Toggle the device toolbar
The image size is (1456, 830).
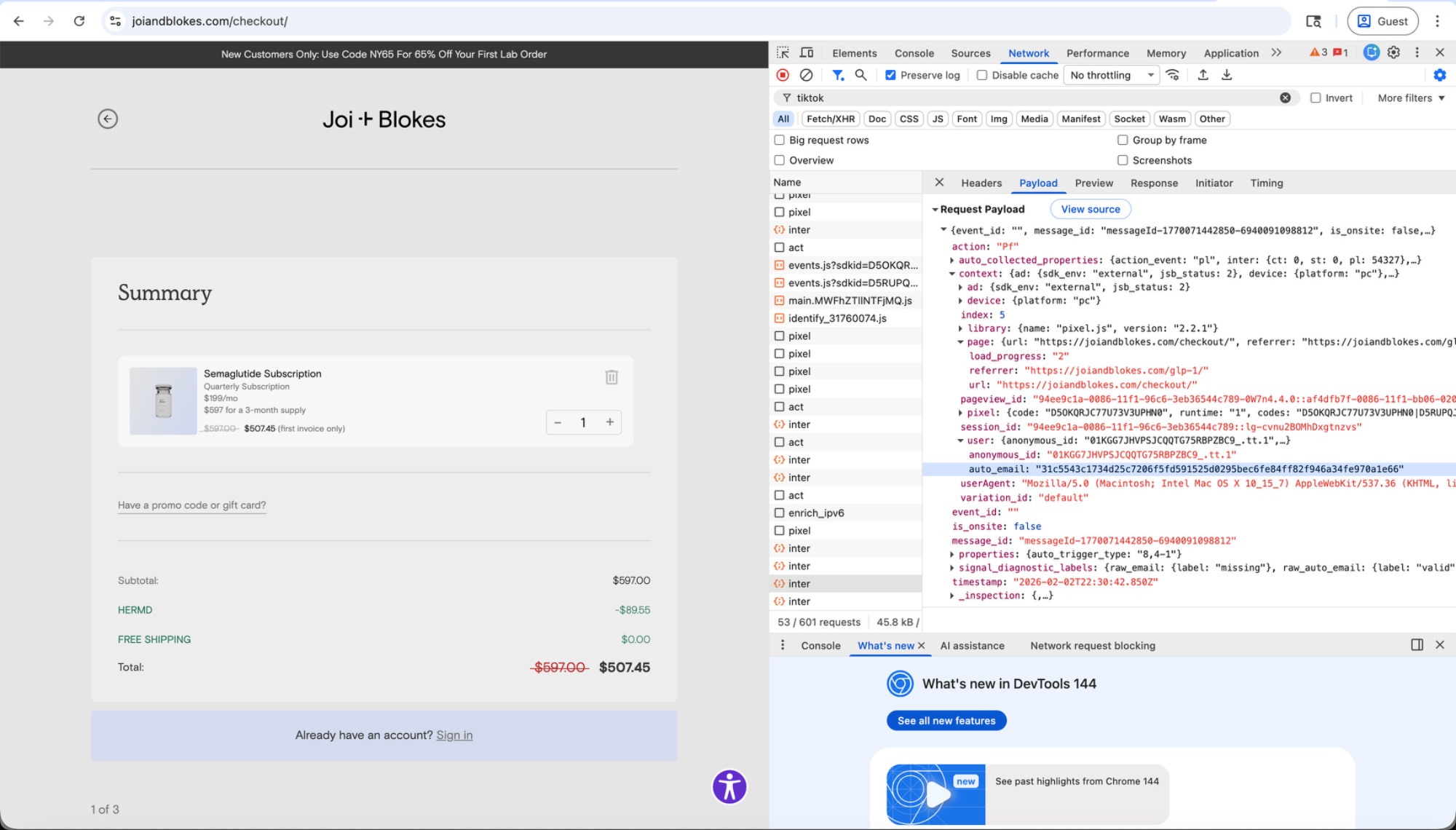click(805, 52)
